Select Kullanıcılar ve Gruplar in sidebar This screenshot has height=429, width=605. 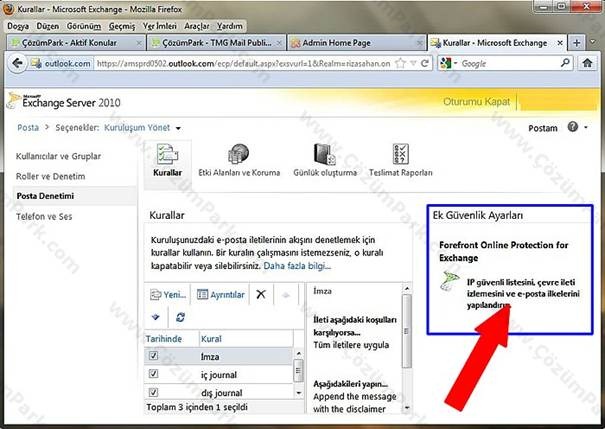(58, 156)
